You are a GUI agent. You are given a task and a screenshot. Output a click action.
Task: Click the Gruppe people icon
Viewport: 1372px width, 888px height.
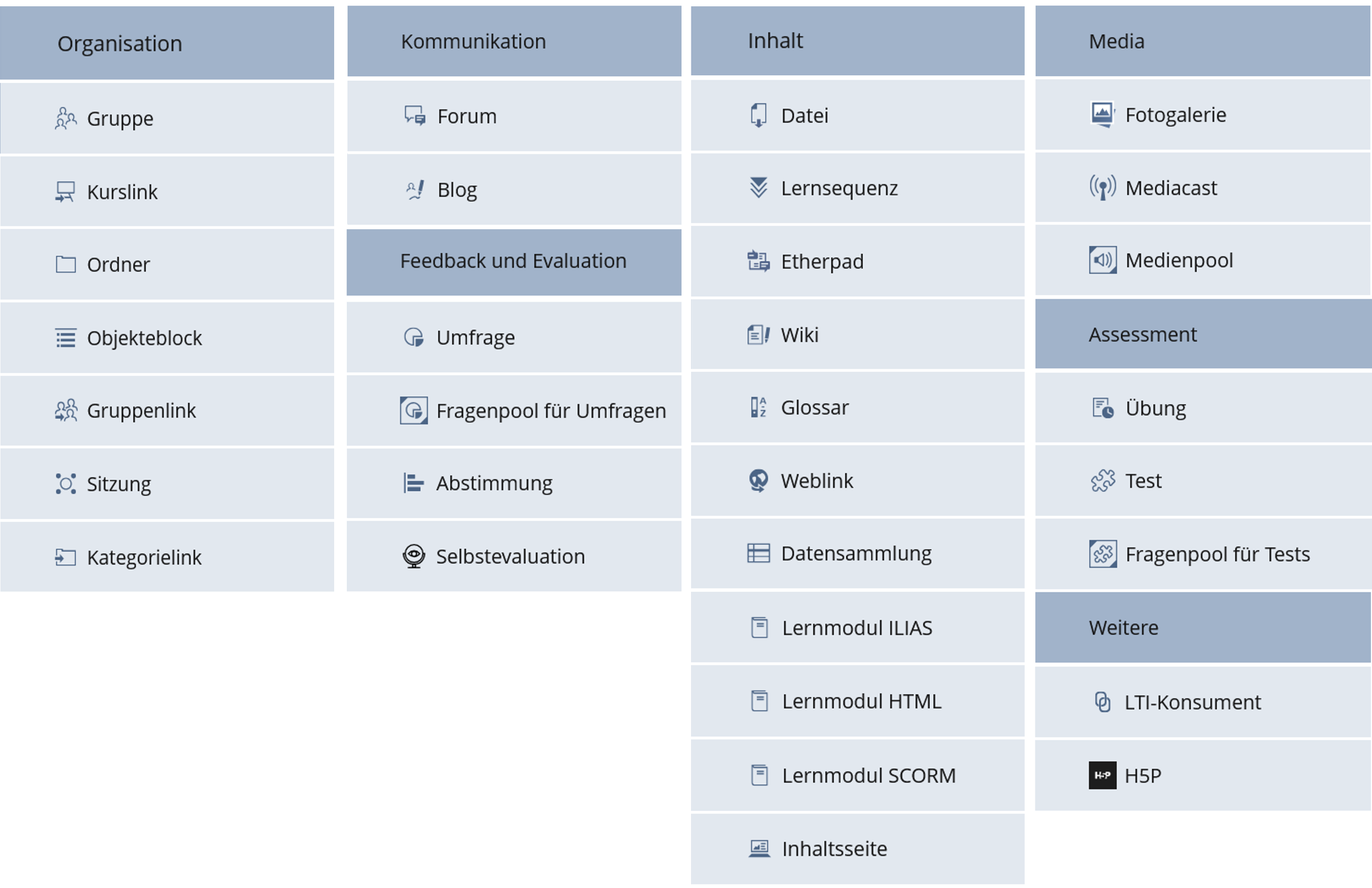pyautogui.click(x=66, y=119)
